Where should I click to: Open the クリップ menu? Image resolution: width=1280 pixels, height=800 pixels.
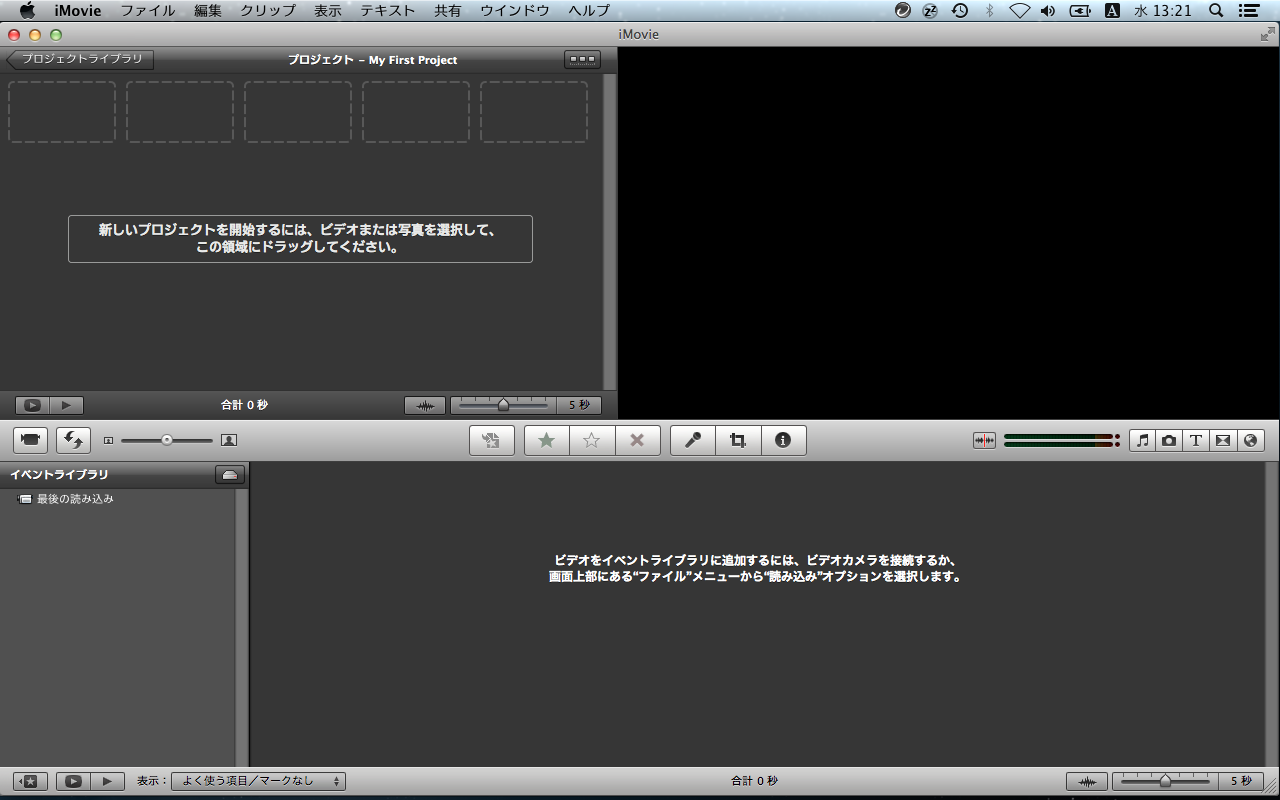click(268, 11)
